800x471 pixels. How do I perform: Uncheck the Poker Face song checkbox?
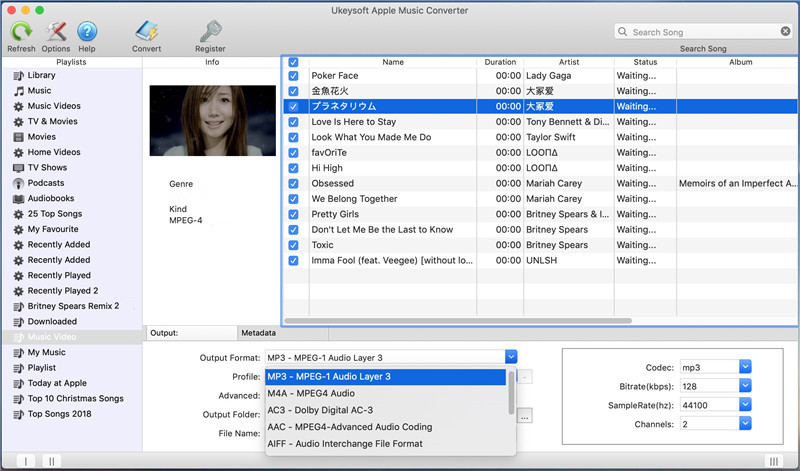tap(293, 76)
